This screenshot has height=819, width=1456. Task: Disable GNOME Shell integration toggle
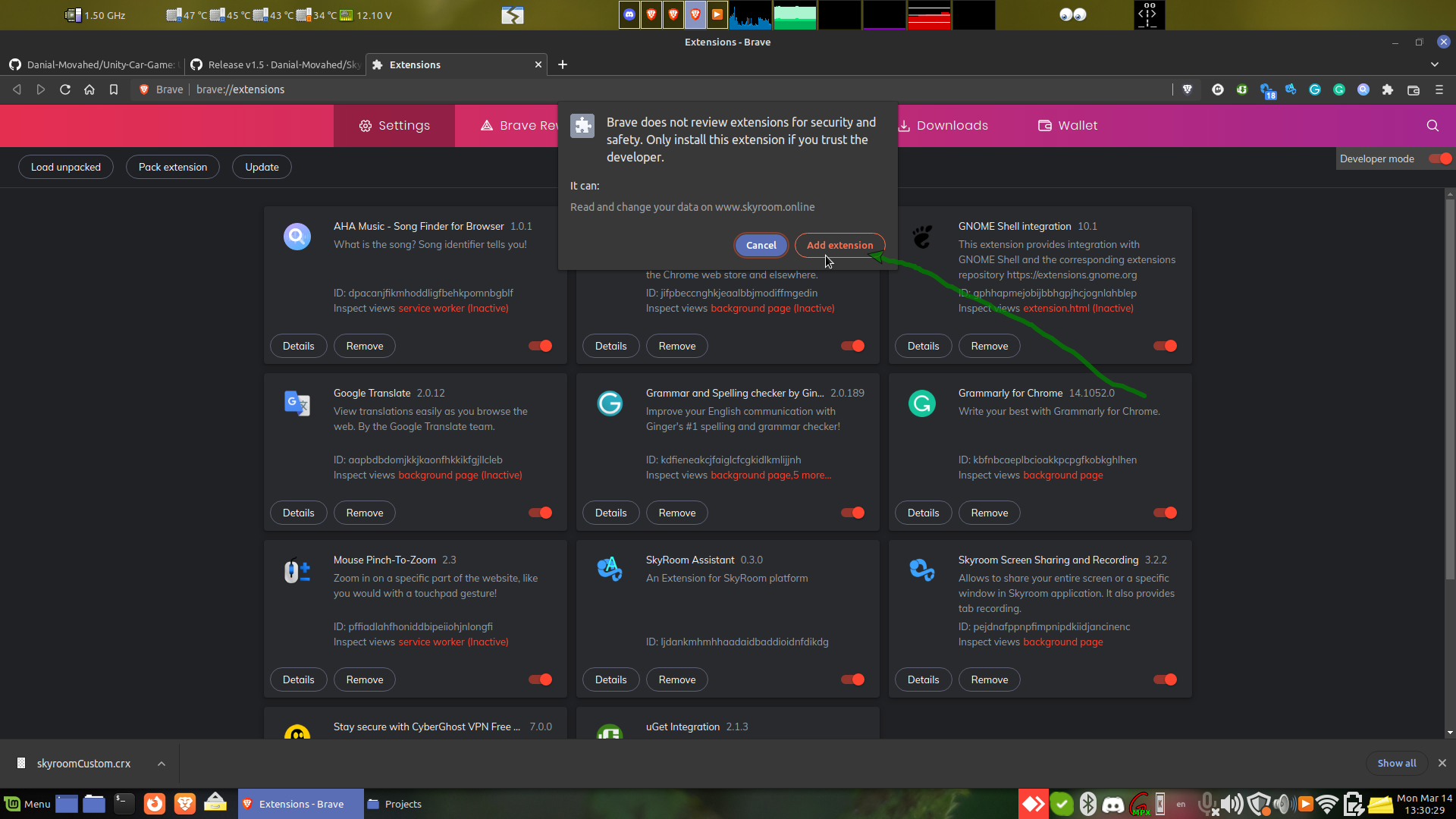coord(1165,346)
